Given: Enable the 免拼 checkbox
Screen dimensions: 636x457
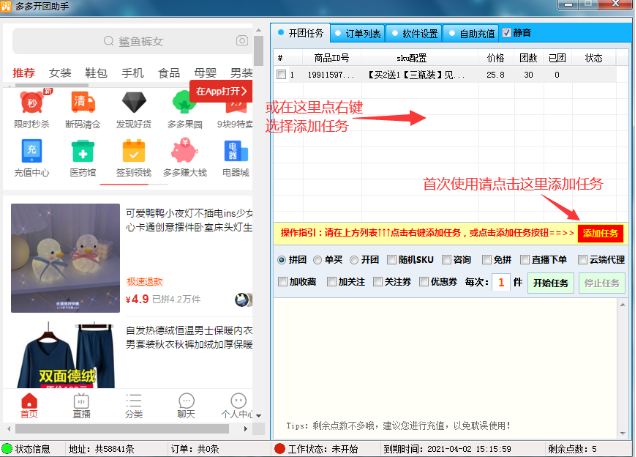Looking at the screenshot, I should click(x=487, y=260).
